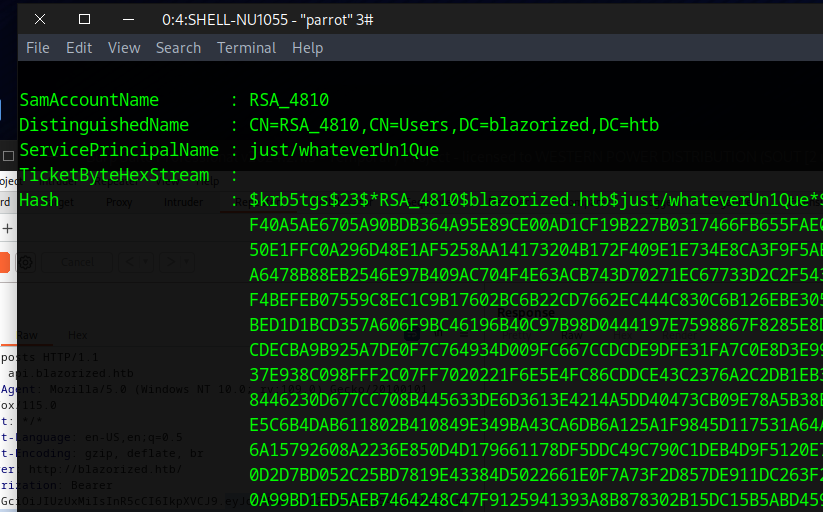Click the just/whateverUn1Que SPN value

coord(343,150)
